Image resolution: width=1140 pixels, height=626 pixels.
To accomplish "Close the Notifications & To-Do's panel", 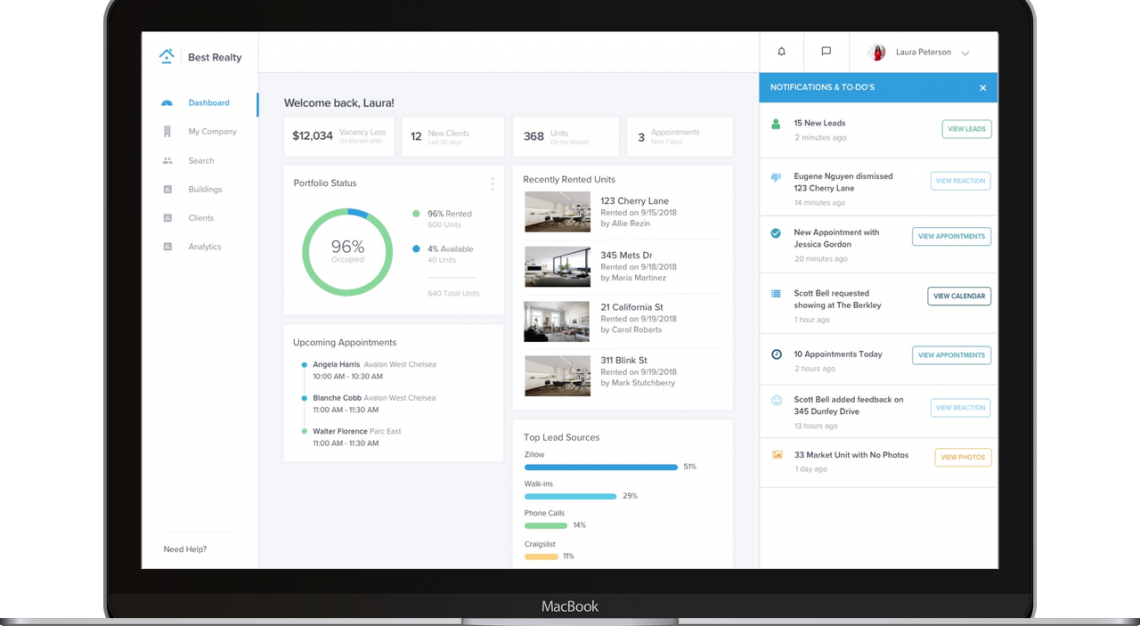I will (983, 88).
